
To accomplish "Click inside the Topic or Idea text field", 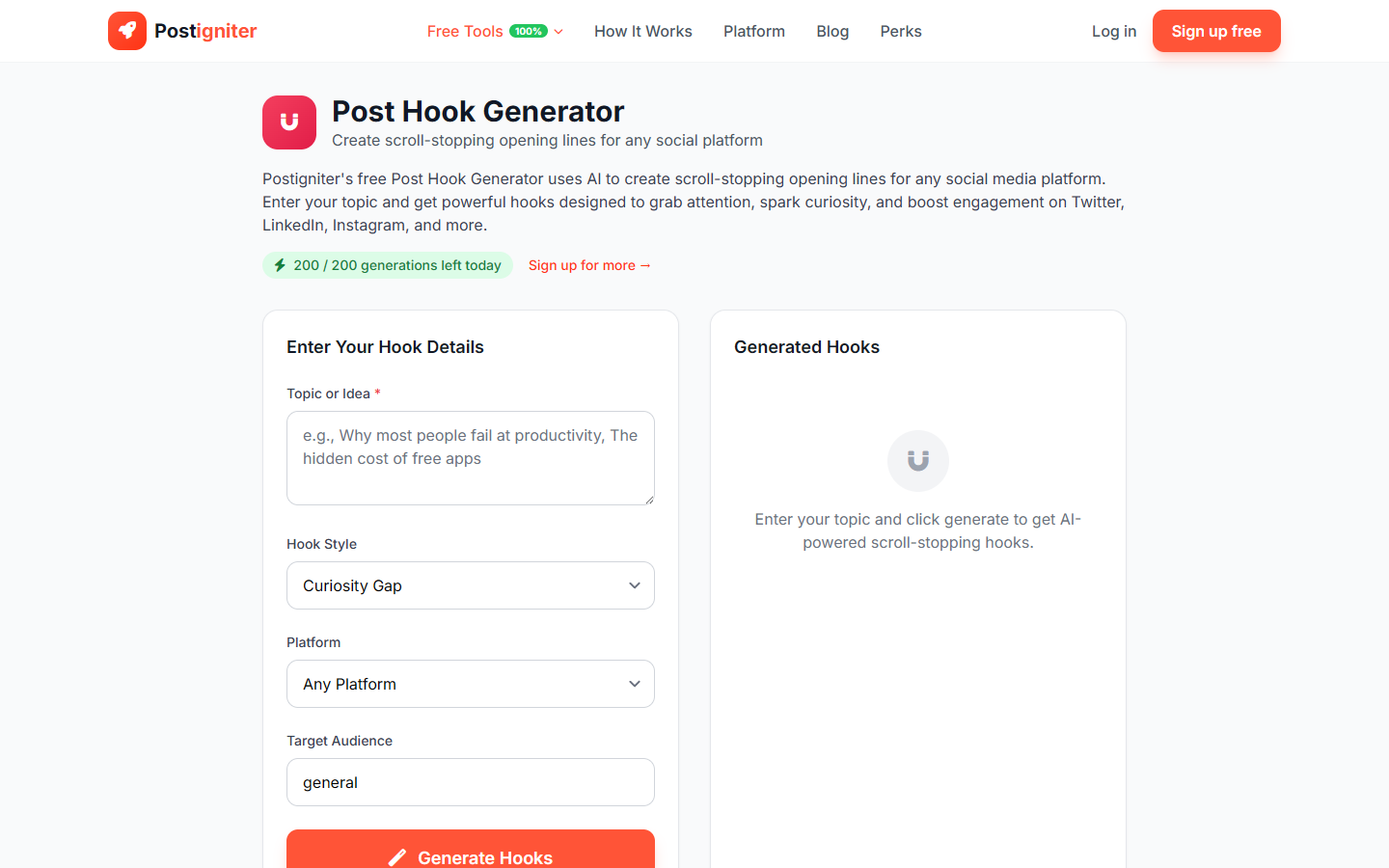I will tap(470, 457).
